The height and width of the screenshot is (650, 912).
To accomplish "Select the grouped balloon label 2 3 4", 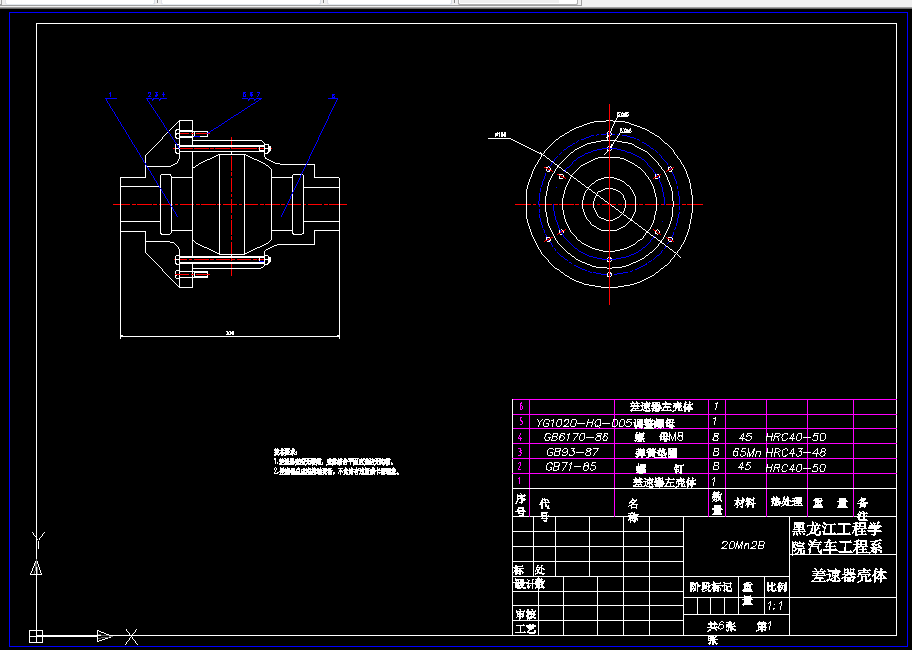I will 156,94.
